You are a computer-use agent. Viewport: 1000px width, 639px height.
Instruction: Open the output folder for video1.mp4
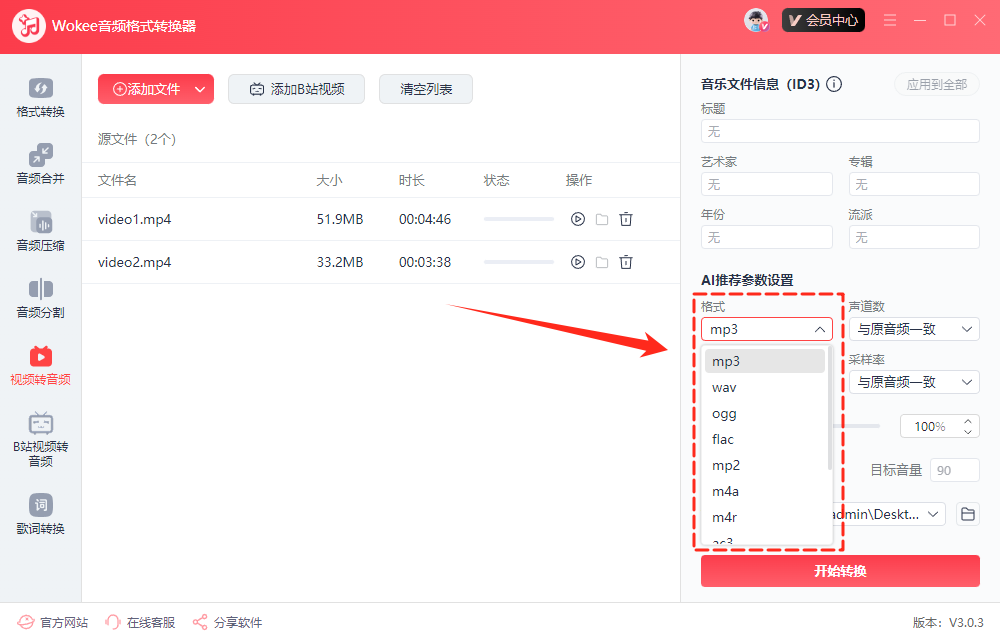coord(602,219)
